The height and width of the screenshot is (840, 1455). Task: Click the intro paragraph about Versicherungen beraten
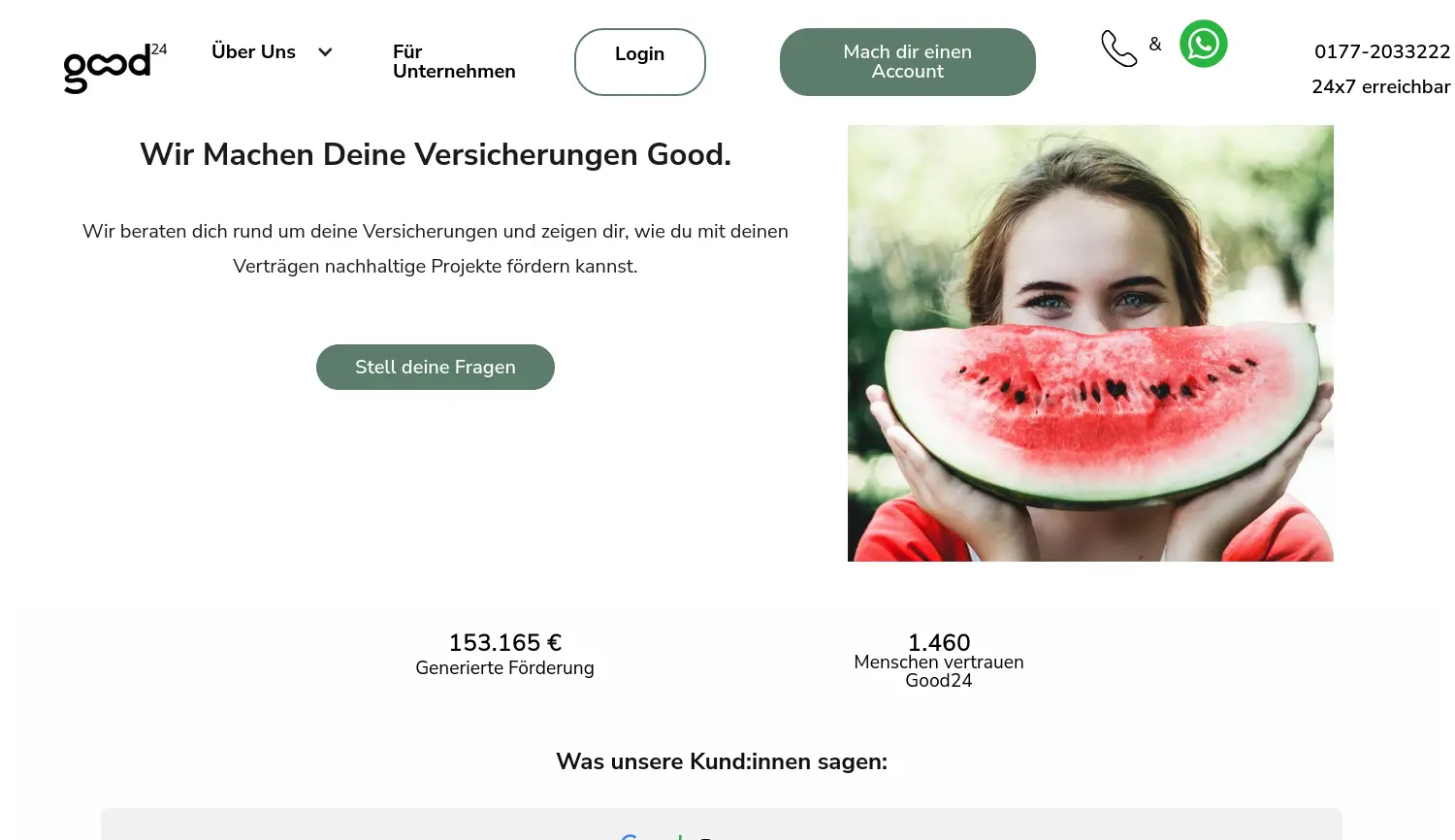[x=435, y=248]
